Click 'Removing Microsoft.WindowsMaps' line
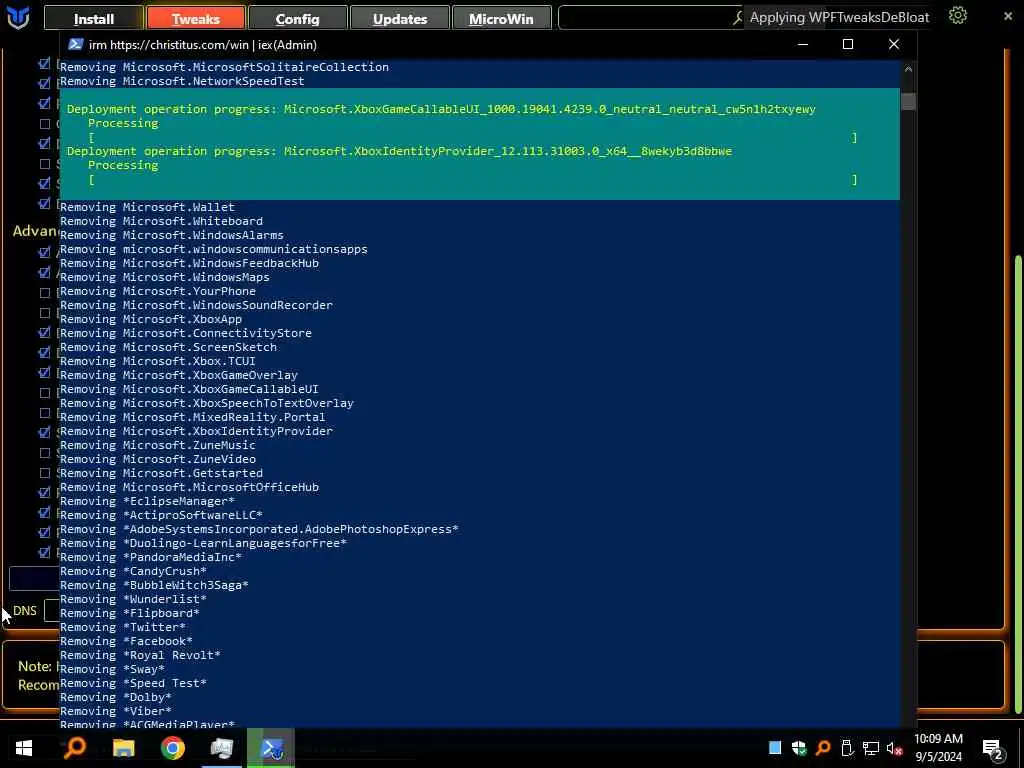Image resolution: width=1024 pixels, height=768 pixels. (x=165, y=277)
